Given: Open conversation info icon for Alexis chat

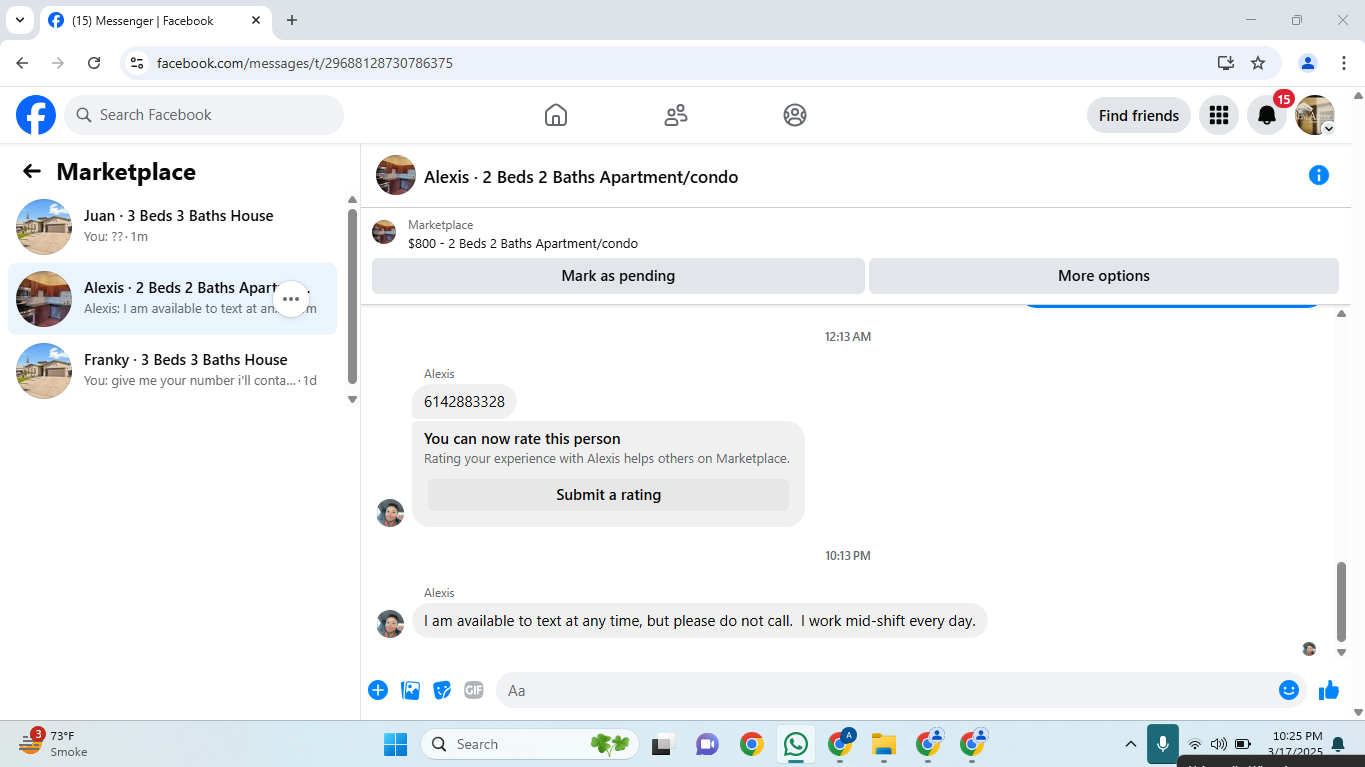Looking at the screenshot, I should pyautogui.click(x=1319, y=176).
